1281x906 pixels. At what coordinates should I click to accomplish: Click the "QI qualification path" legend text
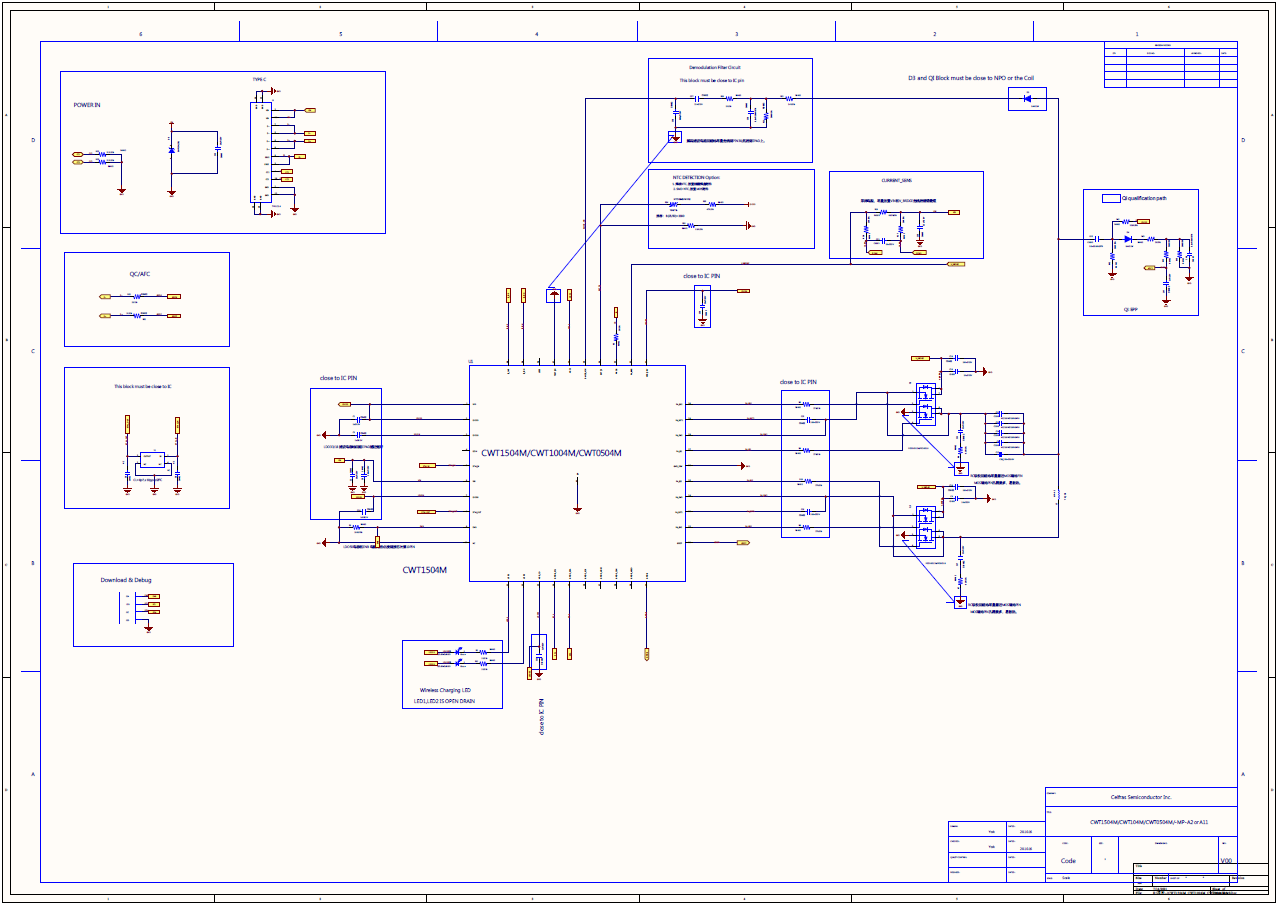(x=1144, y=198)
